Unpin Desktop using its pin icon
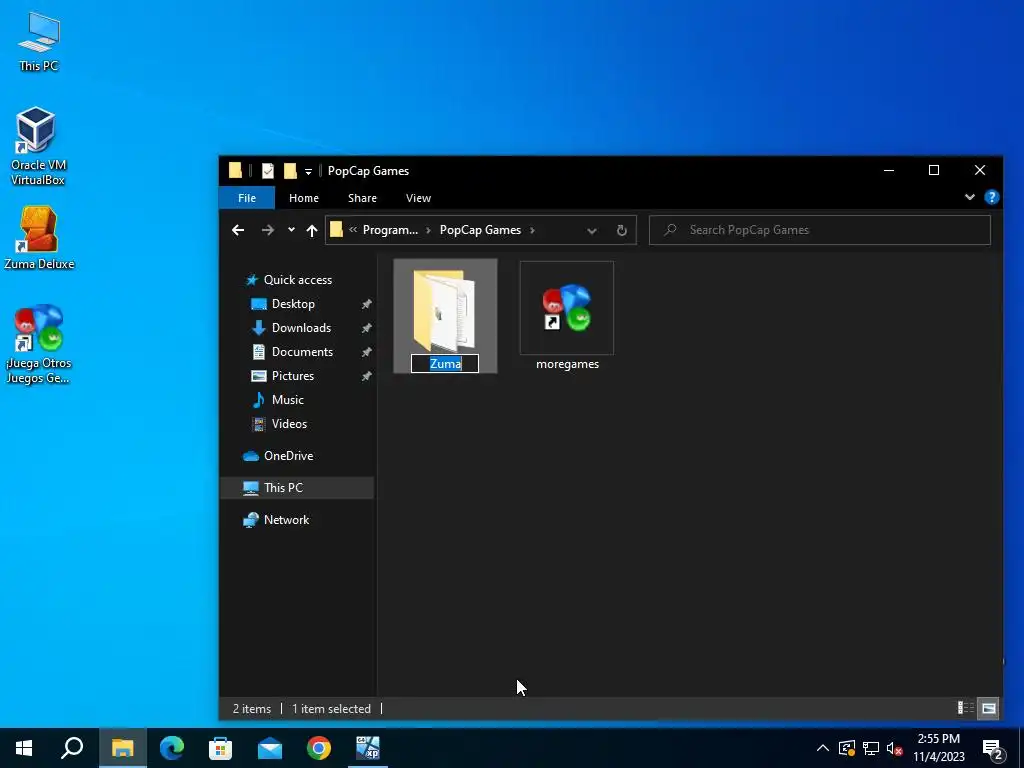1024x768 pixels. (366, 304)
